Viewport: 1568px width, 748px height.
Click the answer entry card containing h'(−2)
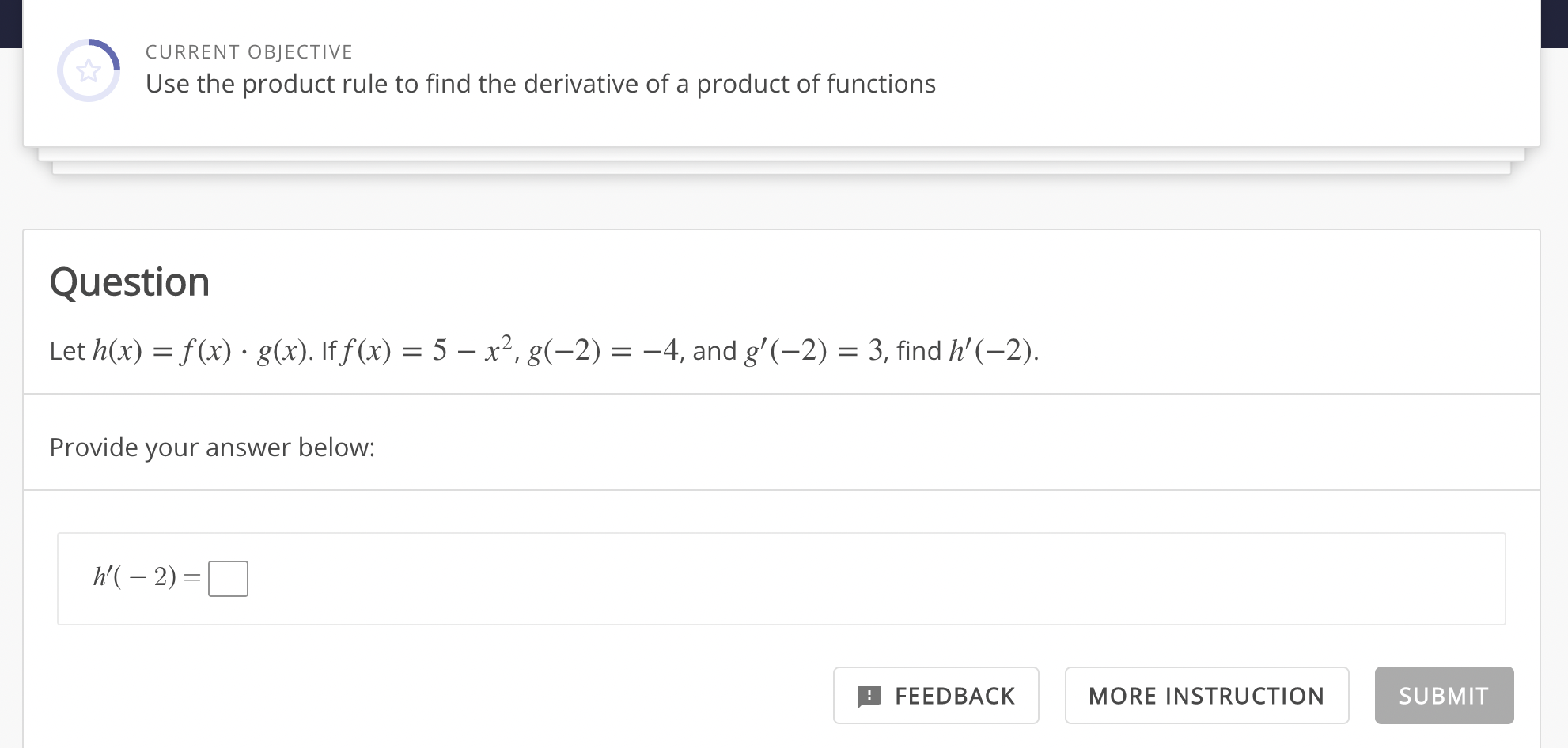[782, 578]
